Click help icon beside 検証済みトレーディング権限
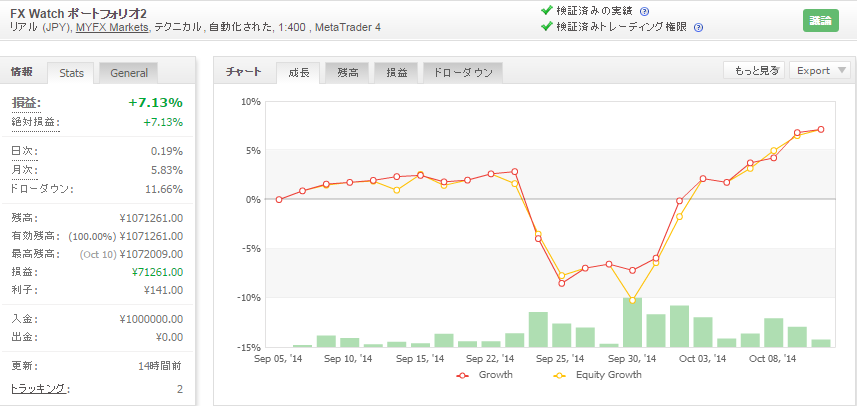Screen dimensions: 857x406 (x=697, y=27)
